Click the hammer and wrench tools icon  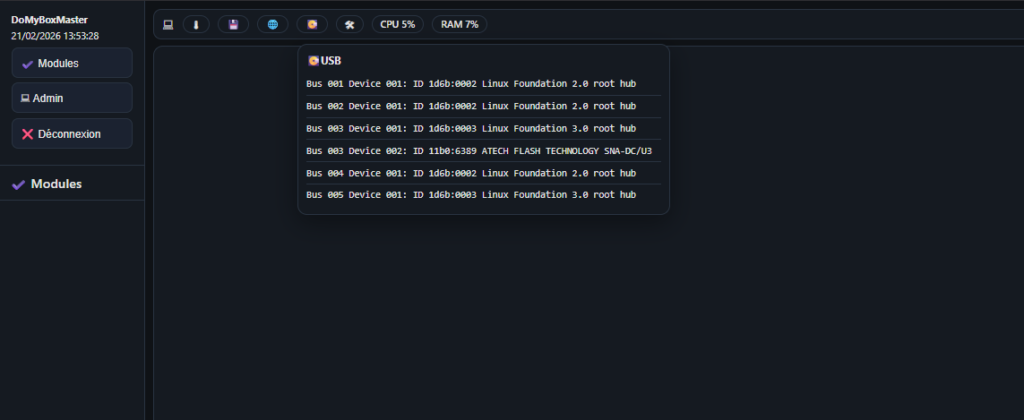(x=350, y=24)
